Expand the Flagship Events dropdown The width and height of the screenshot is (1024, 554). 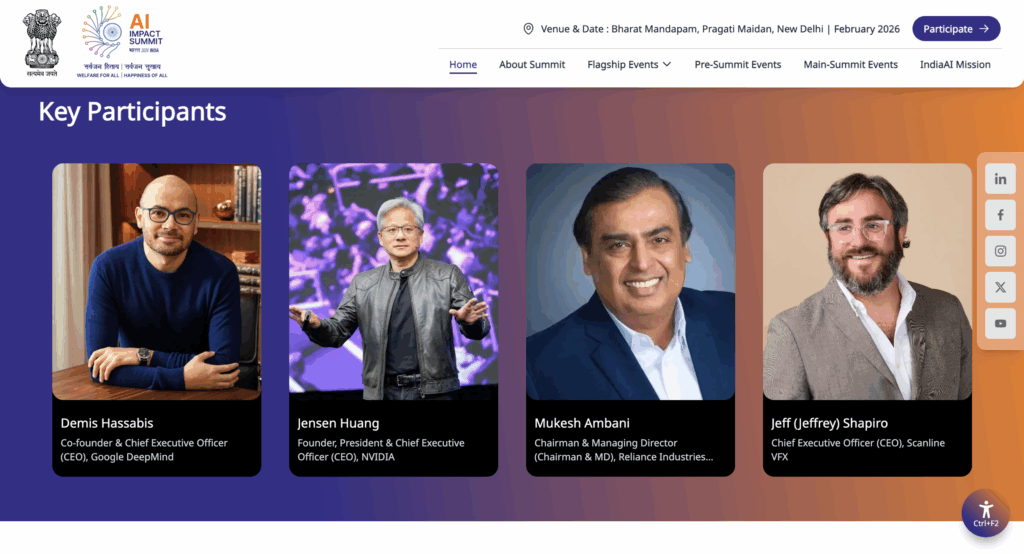click(629, 65)
